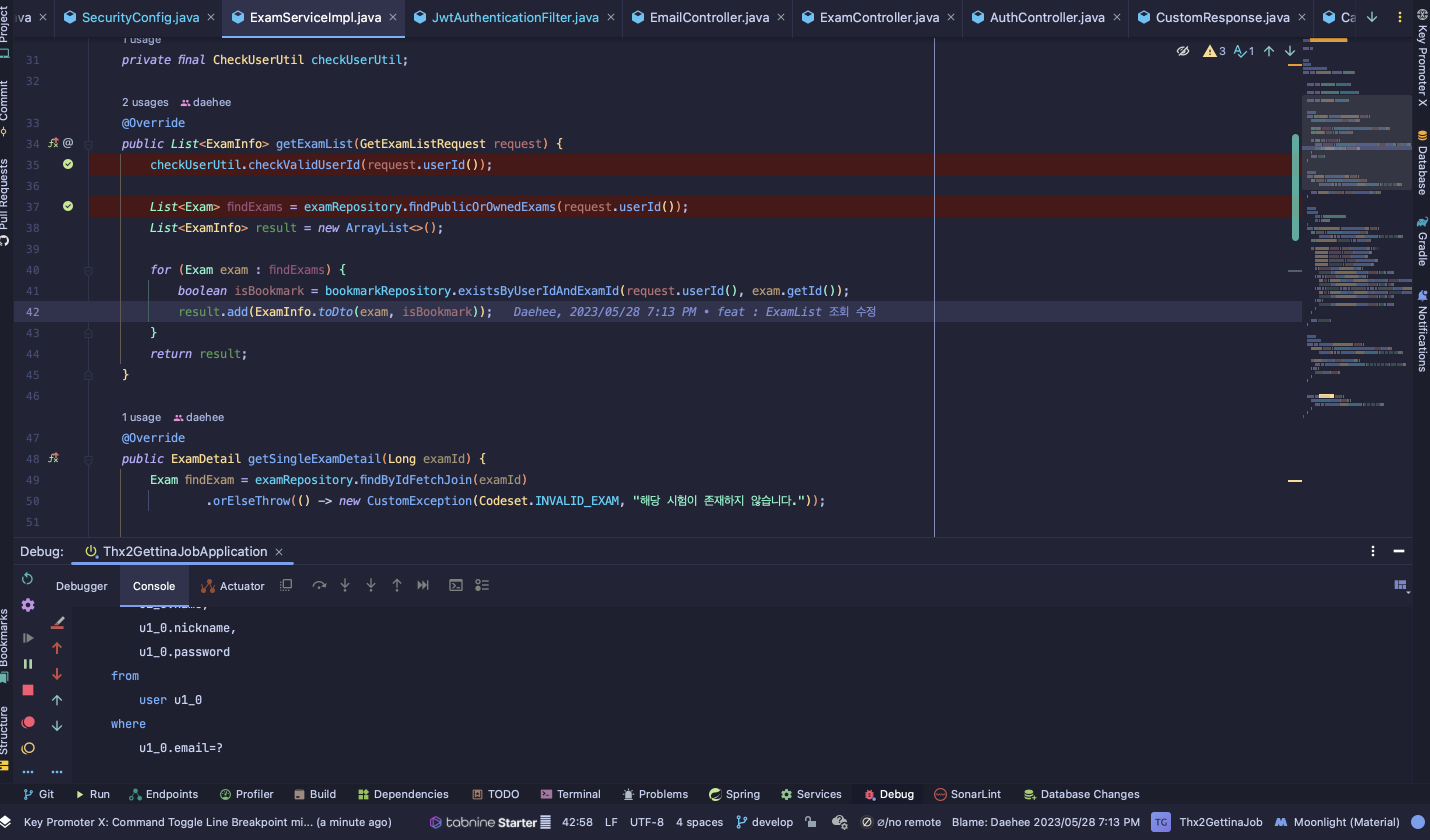The width and height of the screenshot is (1430, 840).
Task: Switch to the JwtAuthenticationFilter.java tab
Action: [514, 17]
